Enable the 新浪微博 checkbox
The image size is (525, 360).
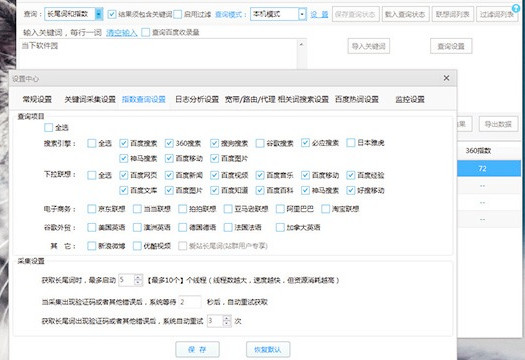(x=92, y=246)
